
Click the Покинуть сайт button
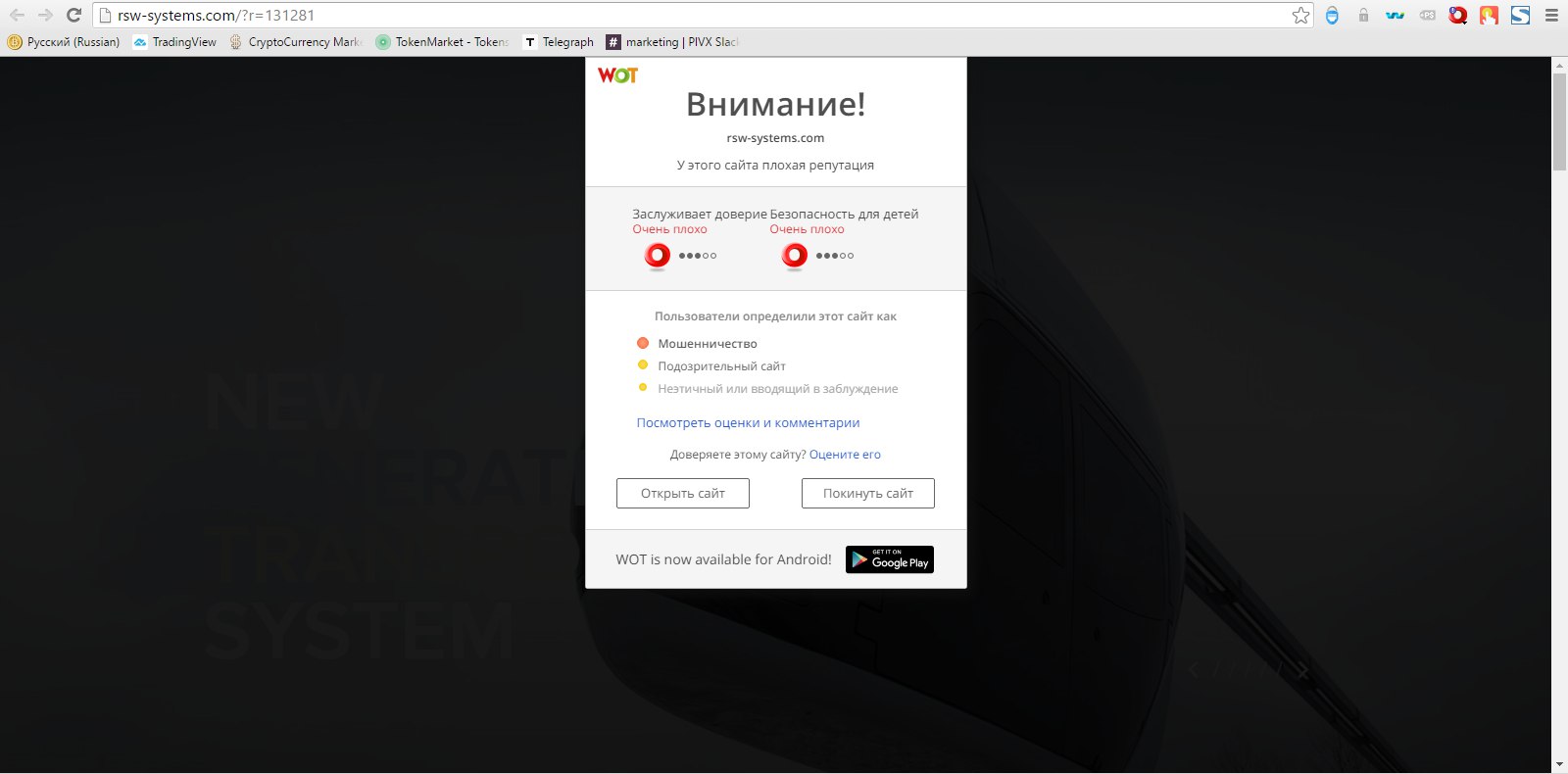tap(868, 494)
